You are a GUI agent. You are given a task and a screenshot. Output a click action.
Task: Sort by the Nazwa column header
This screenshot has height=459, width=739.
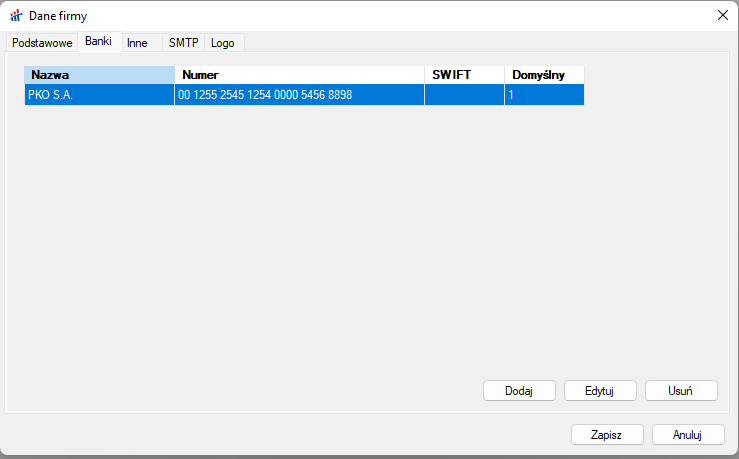pos(99,75)
